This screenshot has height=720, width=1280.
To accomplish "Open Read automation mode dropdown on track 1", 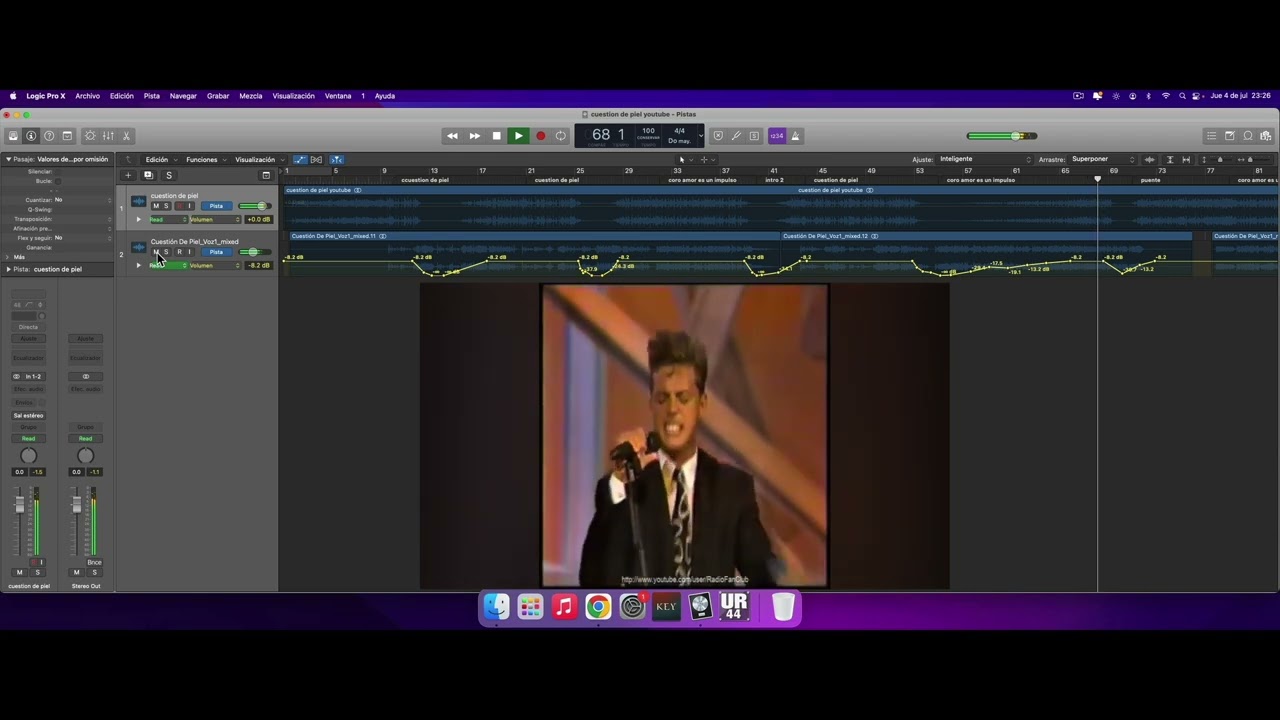I will [167, 219].
